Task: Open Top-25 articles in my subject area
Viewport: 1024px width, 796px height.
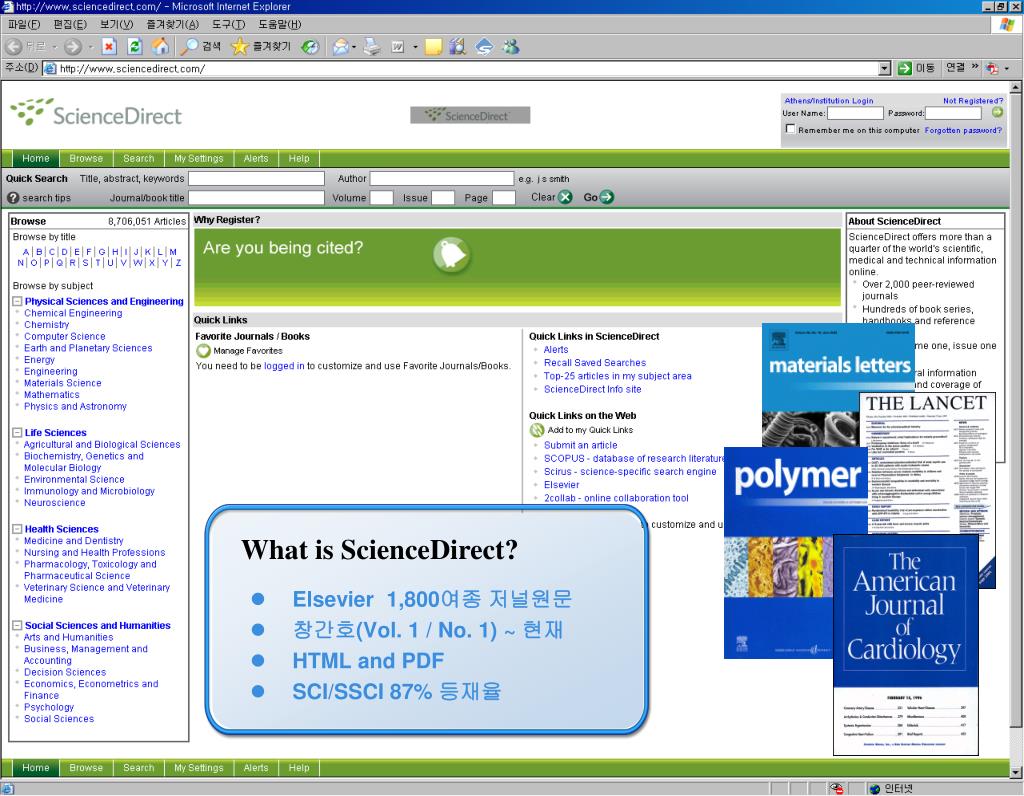Action: pyautogui.click(x=617, y=375)
